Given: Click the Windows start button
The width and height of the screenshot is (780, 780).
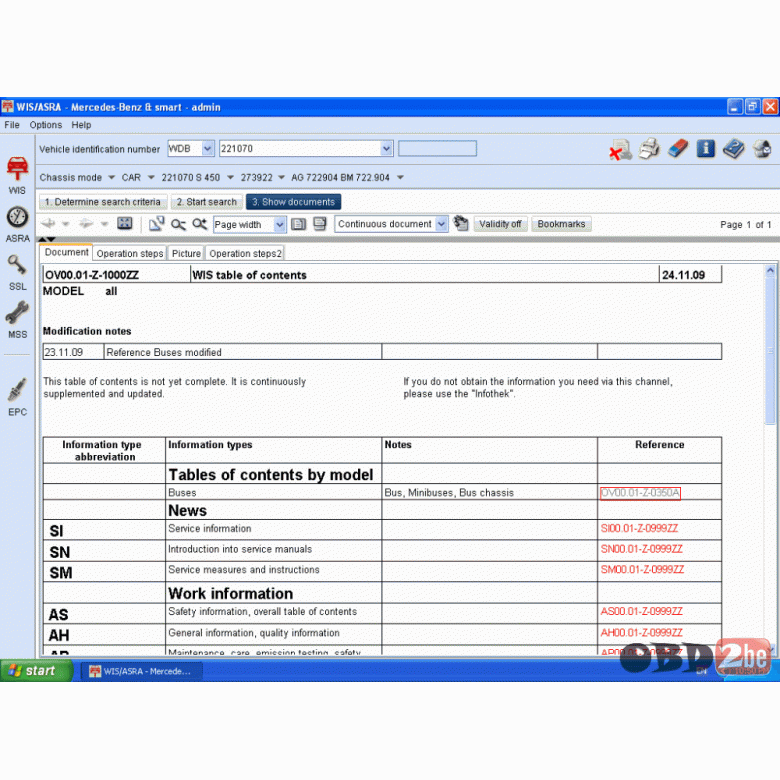Looking at the screenshot, I should 36,671.
